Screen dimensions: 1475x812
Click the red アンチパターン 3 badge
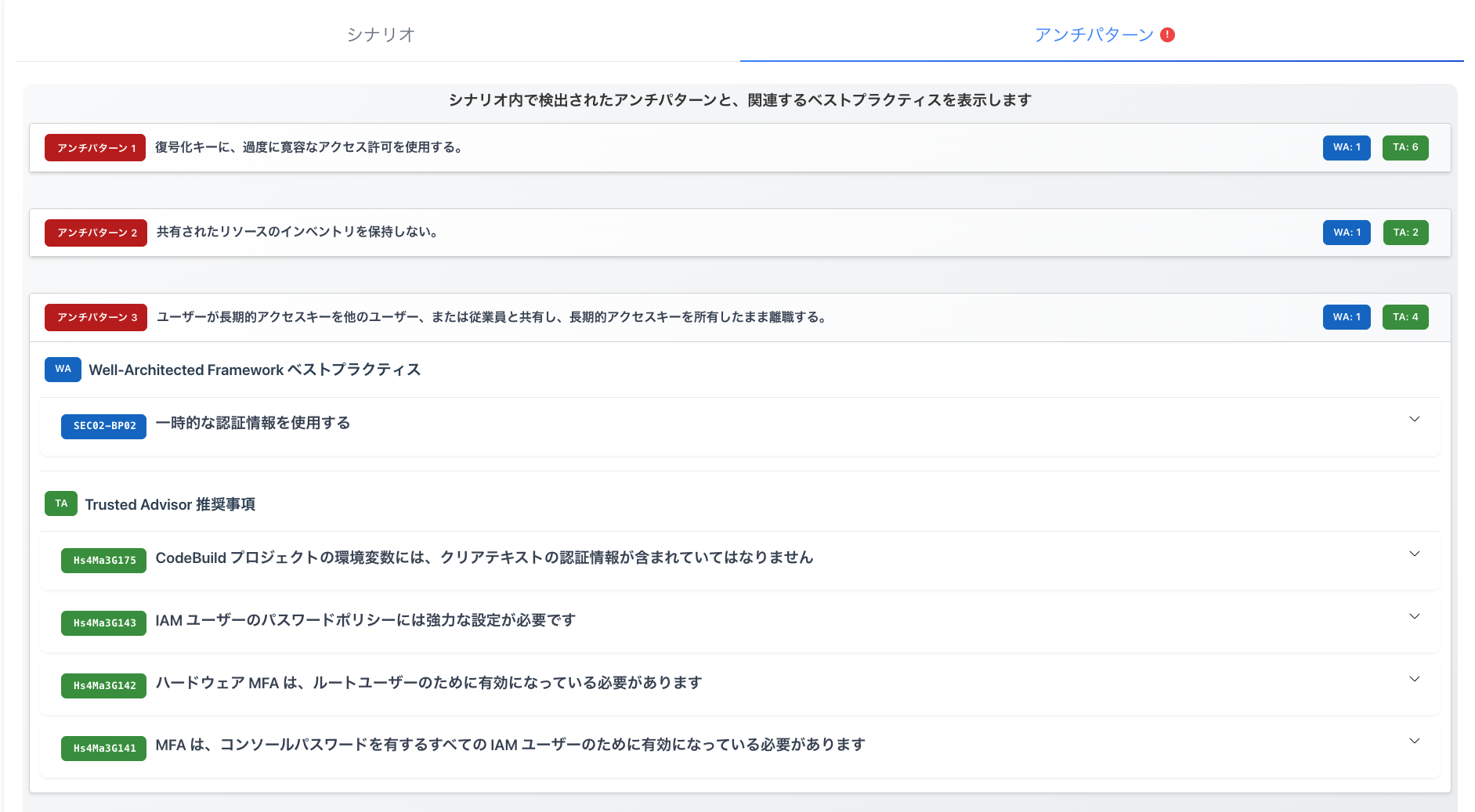[95, 317]
